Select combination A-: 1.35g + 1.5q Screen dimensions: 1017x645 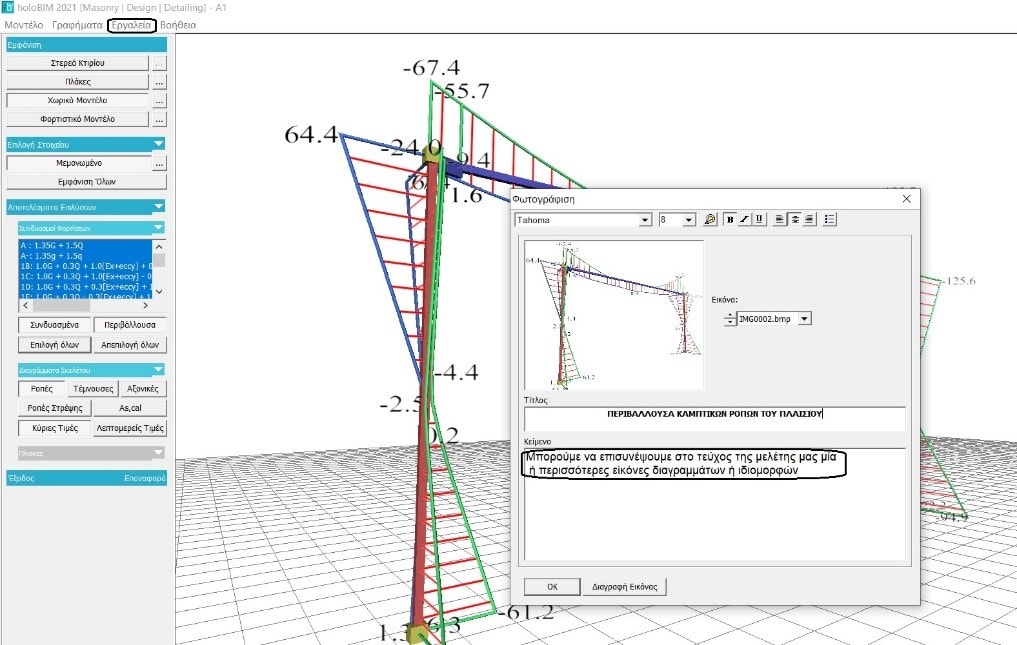click(x=85, y=256)
